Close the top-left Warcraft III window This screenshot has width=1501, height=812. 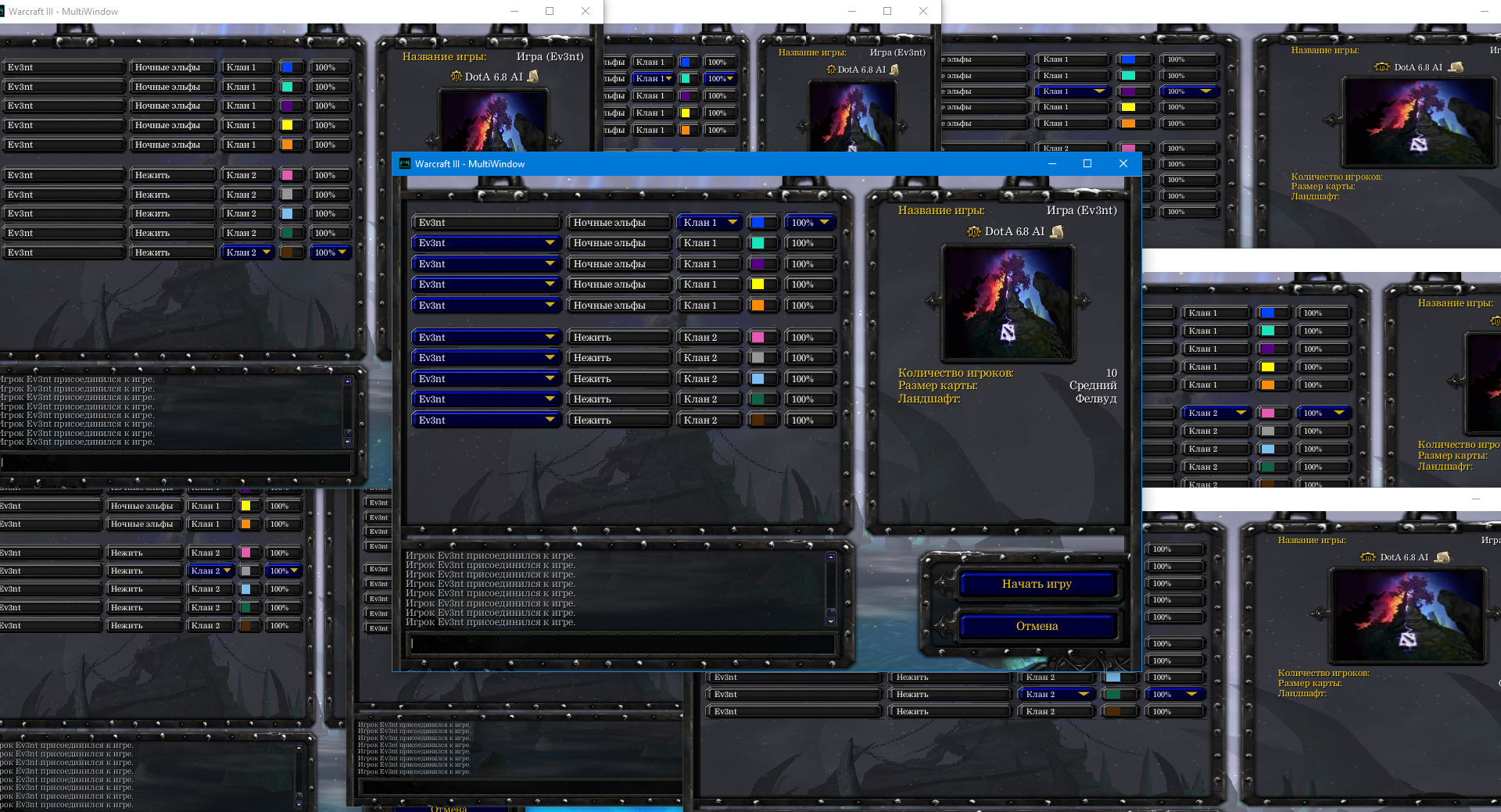[586, 11]
